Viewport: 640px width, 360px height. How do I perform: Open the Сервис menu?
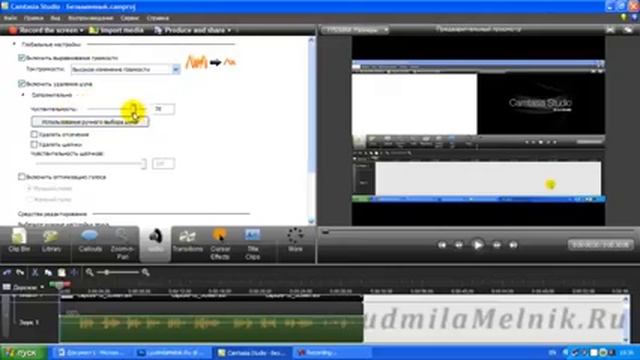tap(130, 18)
